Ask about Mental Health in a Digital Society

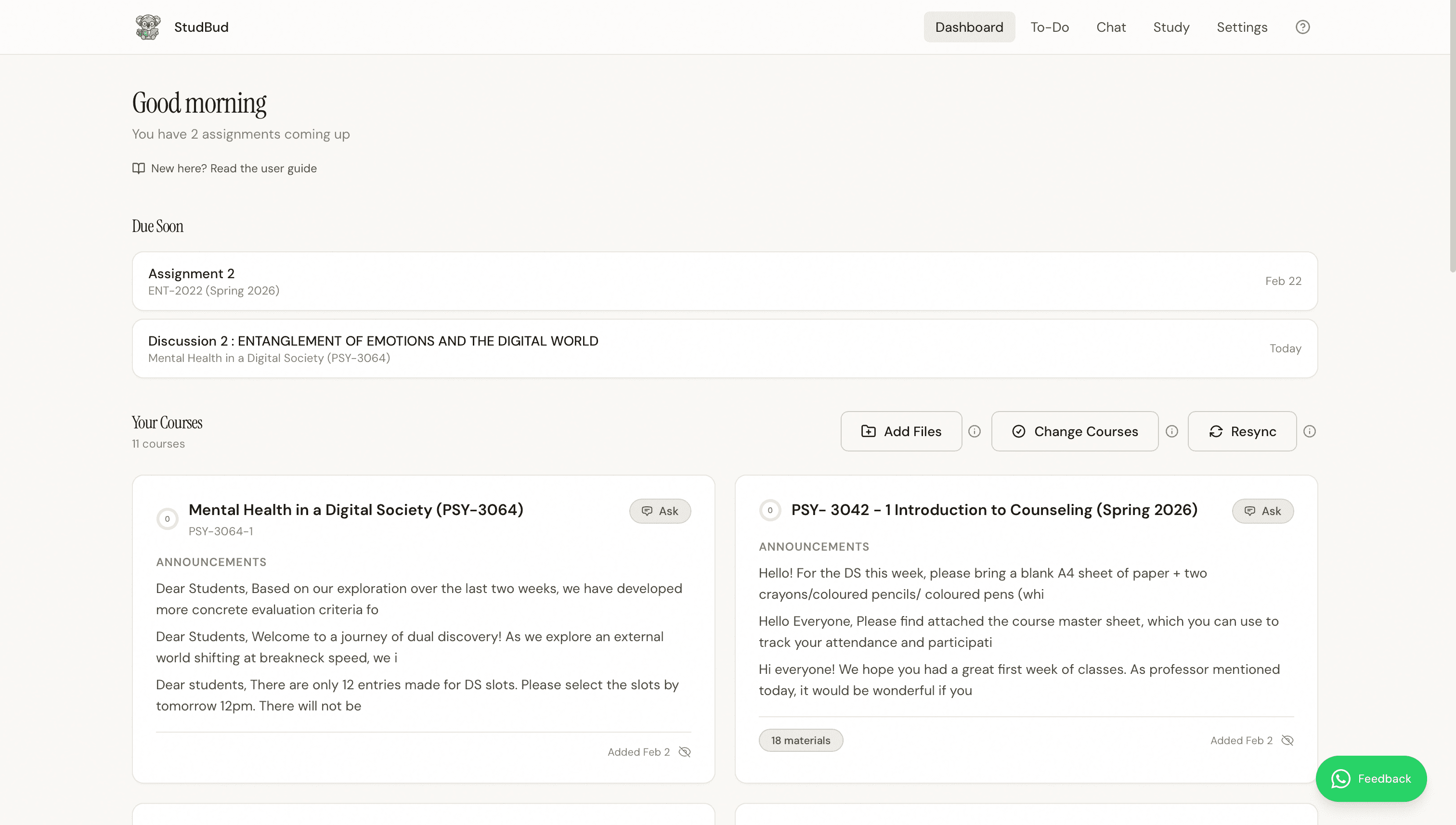(660, 511)
